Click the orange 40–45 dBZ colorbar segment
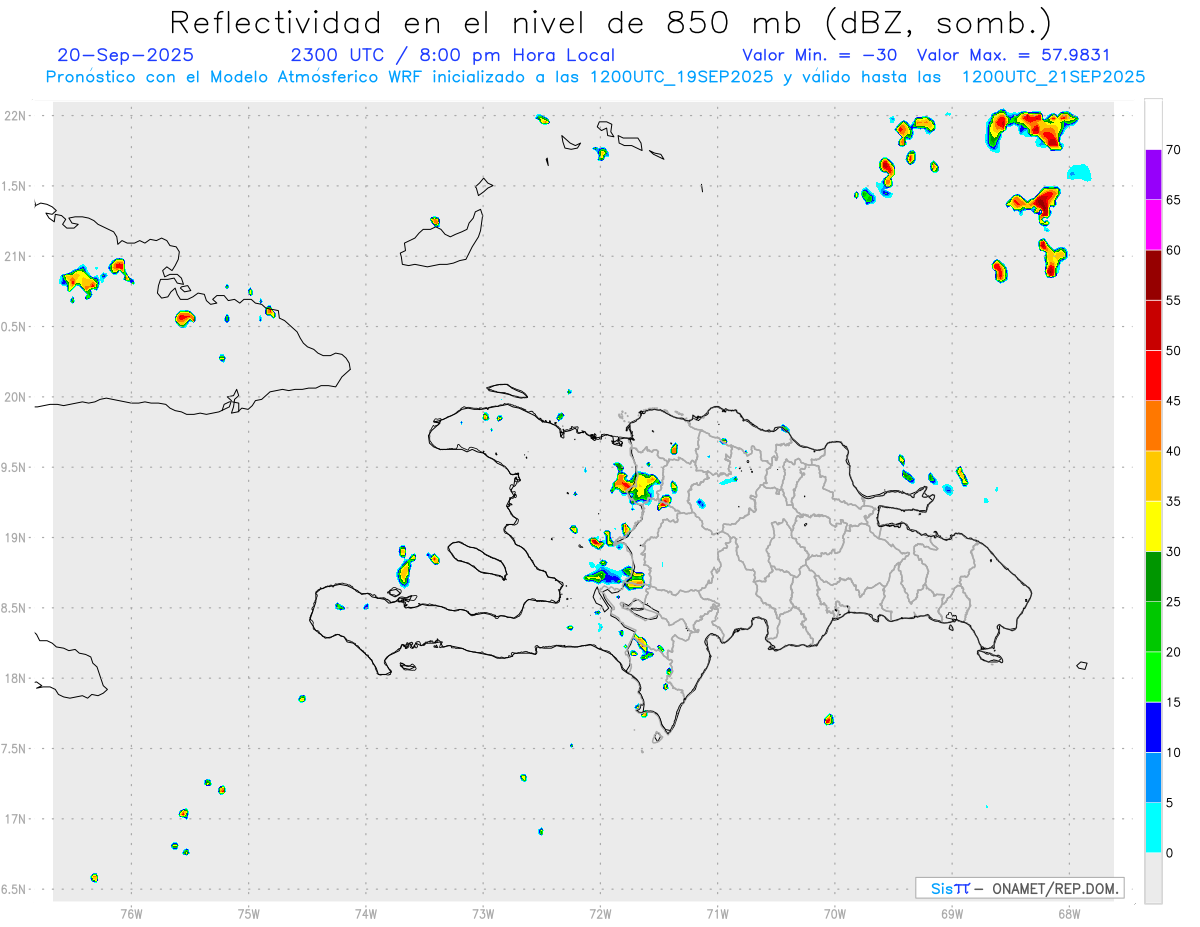Viewport: 1200px width, 927px height. click(x=1153, y=426)
